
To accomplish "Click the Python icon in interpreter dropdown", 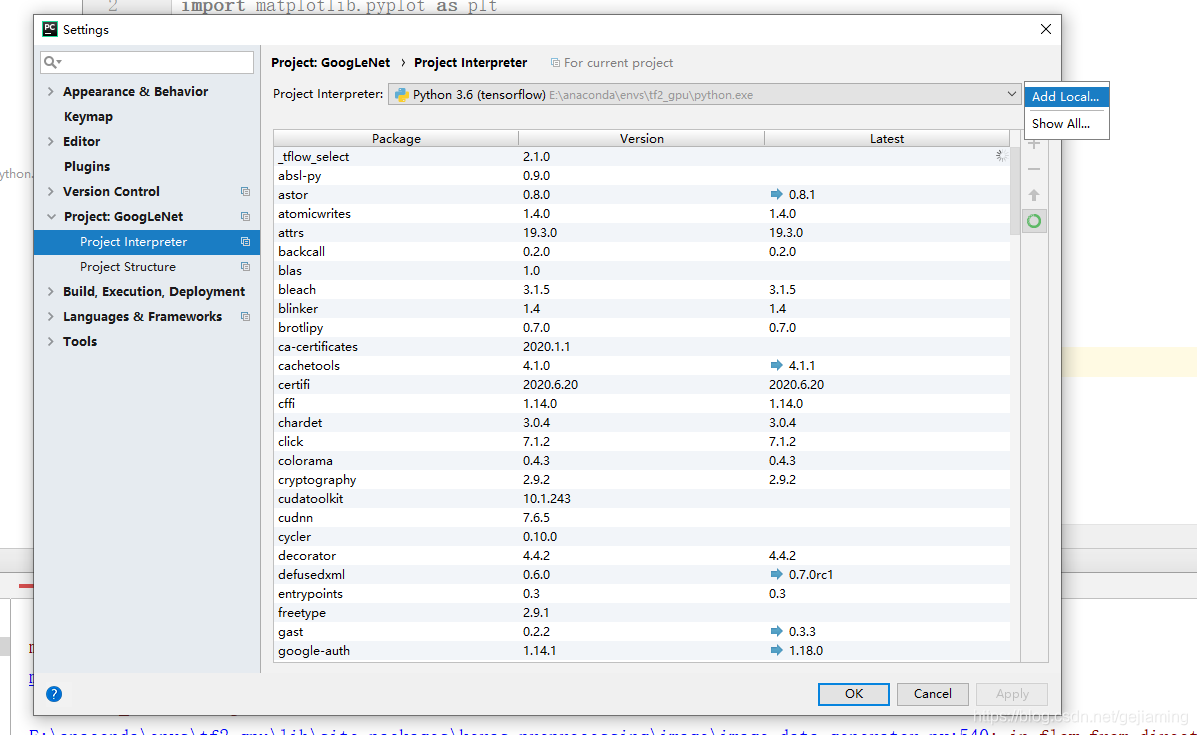I will (402, 95).
